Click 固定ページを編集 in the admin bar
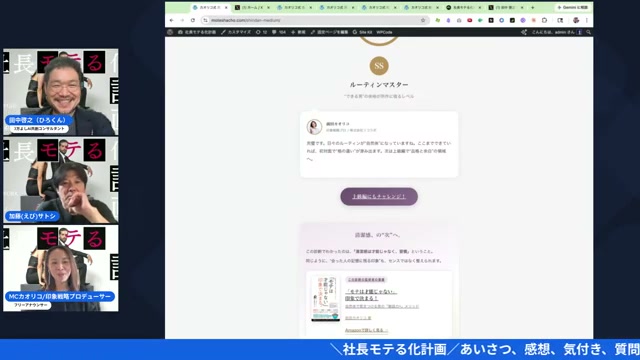The image size is (640, 360). pos(329,32)
